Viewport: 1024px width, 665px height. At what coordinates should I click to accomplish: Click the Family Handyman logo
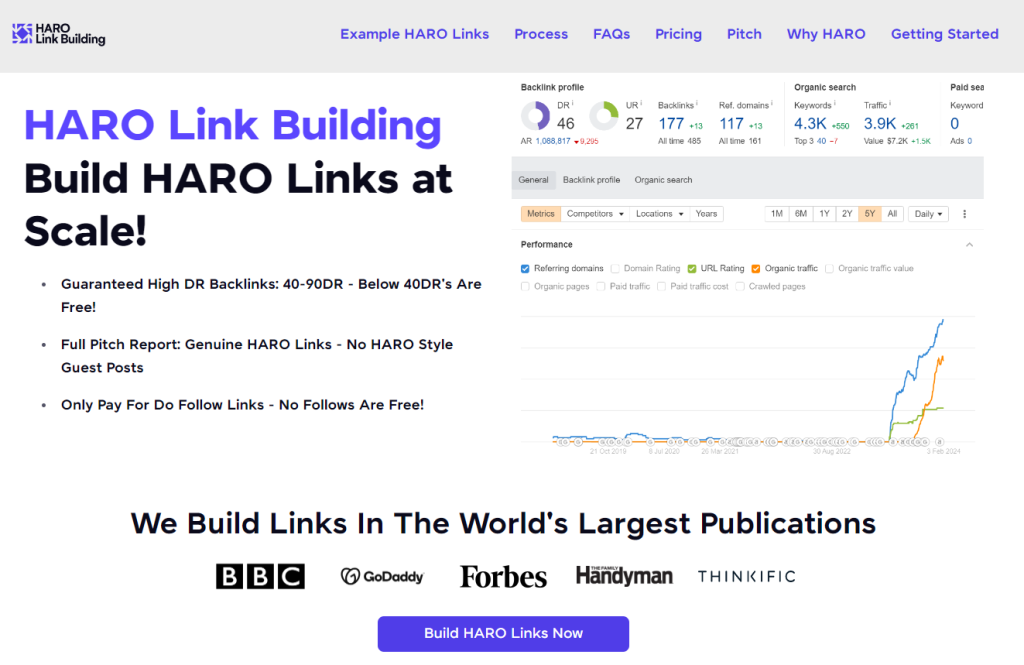[x=623, y=575]
